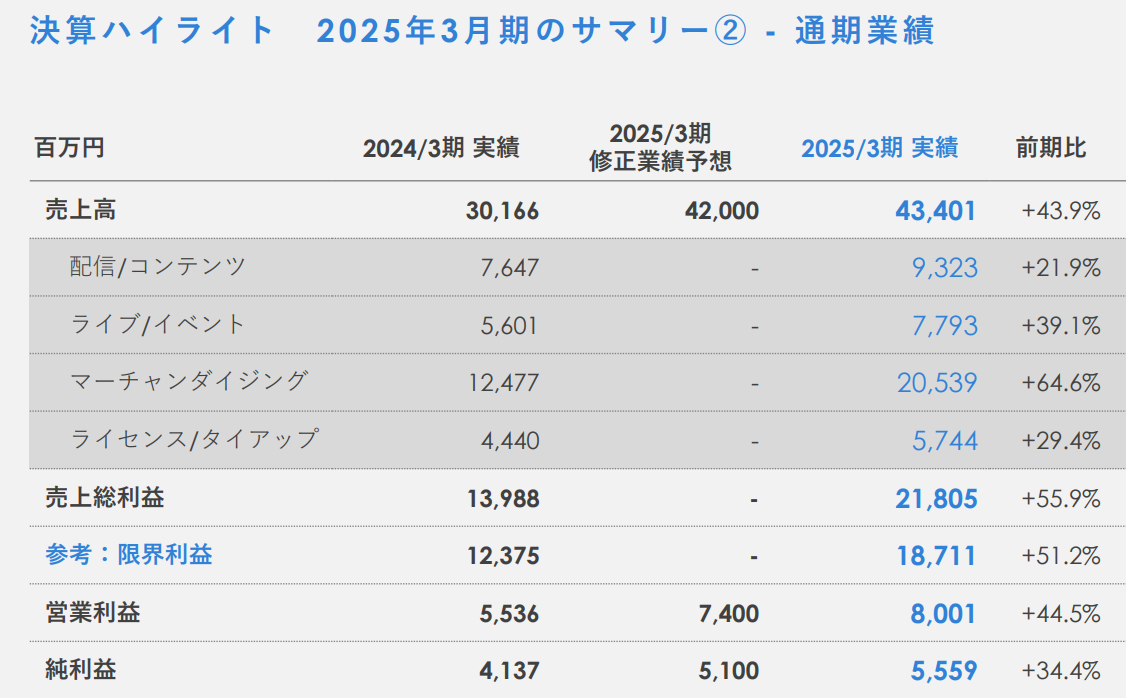Click the blue 2025/3期 実績 header
The width and height of the screenshot is (1126, 698).
(880, 148)
